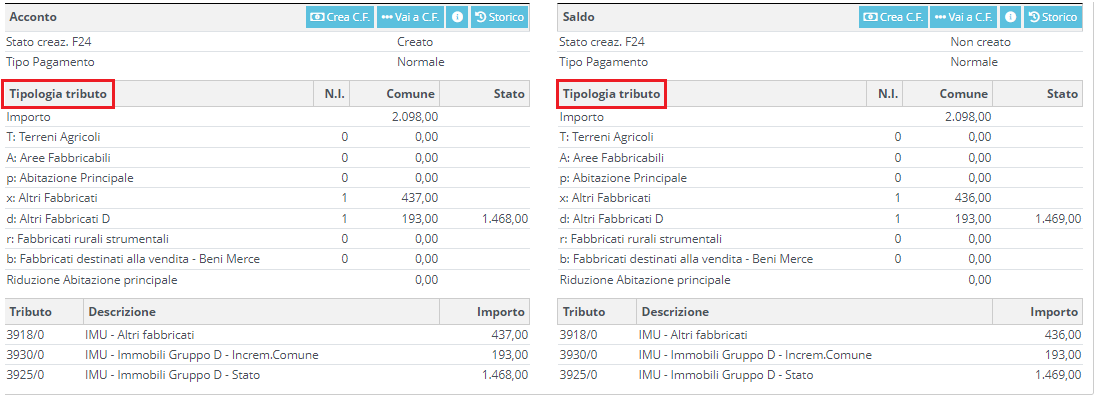Click Tipologia tributo header in Acconto table
The height and width of the screenshot is (397, 1095).
click(x=58, y=94)
